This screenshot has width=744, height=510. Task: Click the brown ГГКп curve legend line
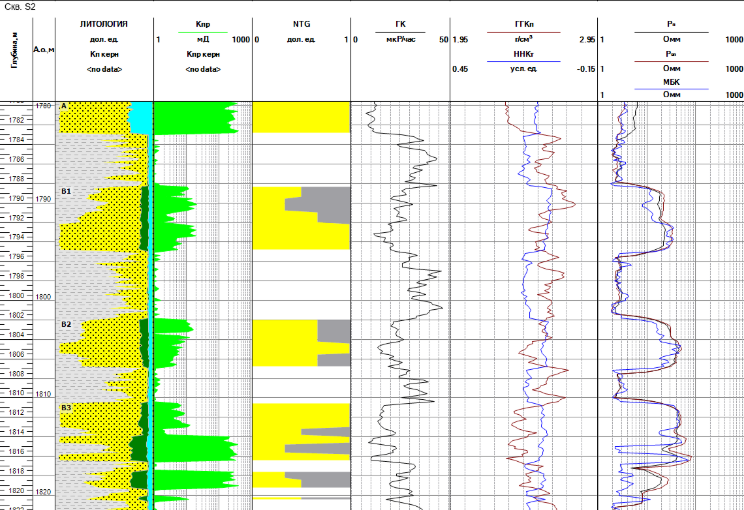click(x=524, y=32)
